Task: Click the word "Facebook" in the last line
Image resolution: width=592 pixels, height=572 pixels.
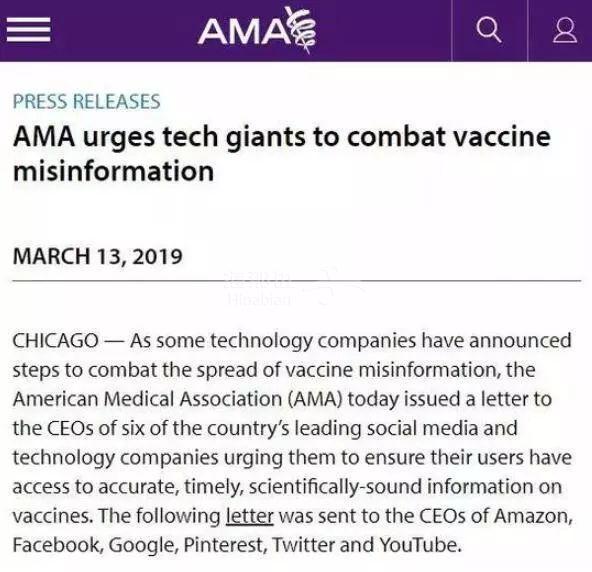Action: 58,545
